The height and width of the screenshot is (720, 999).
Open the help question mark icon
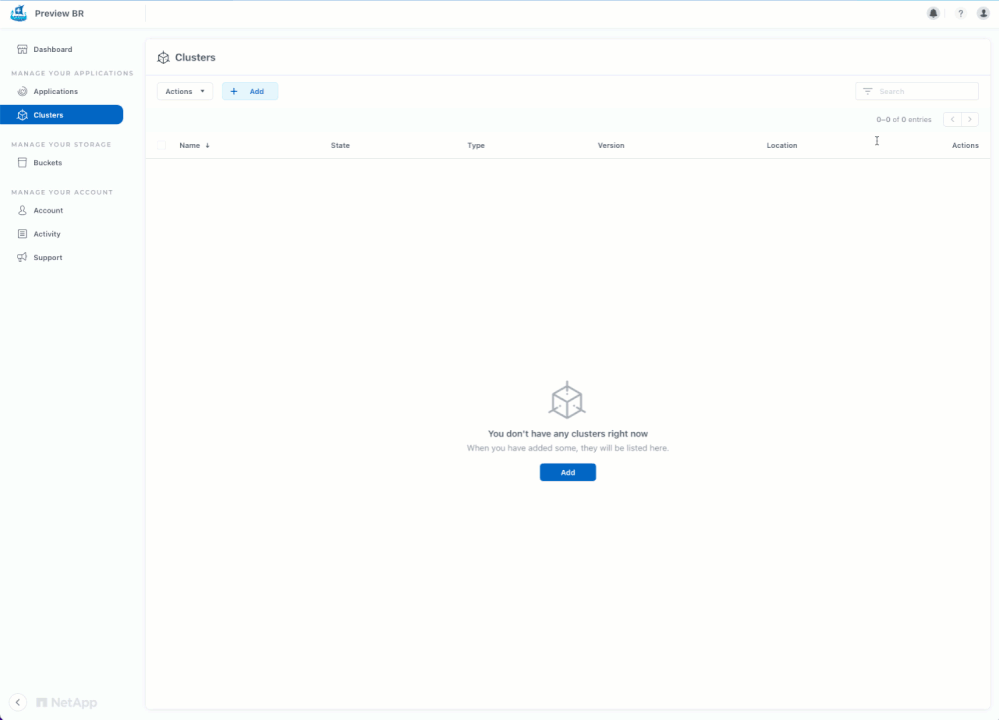(x=960, y=13)
